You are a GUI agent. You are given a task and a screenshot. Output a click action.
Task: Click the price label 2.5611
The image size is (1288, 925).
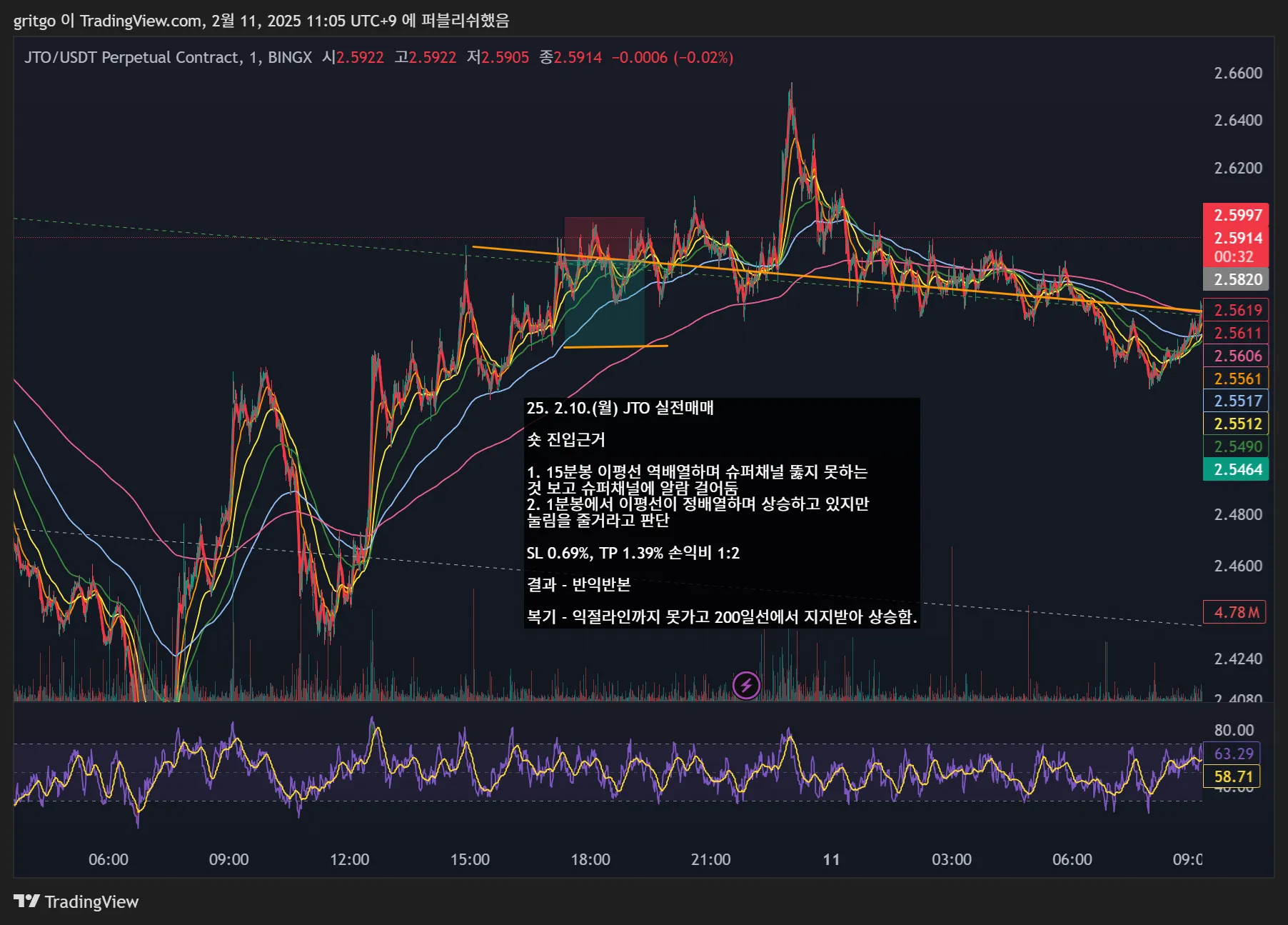tap(1237, 333)
